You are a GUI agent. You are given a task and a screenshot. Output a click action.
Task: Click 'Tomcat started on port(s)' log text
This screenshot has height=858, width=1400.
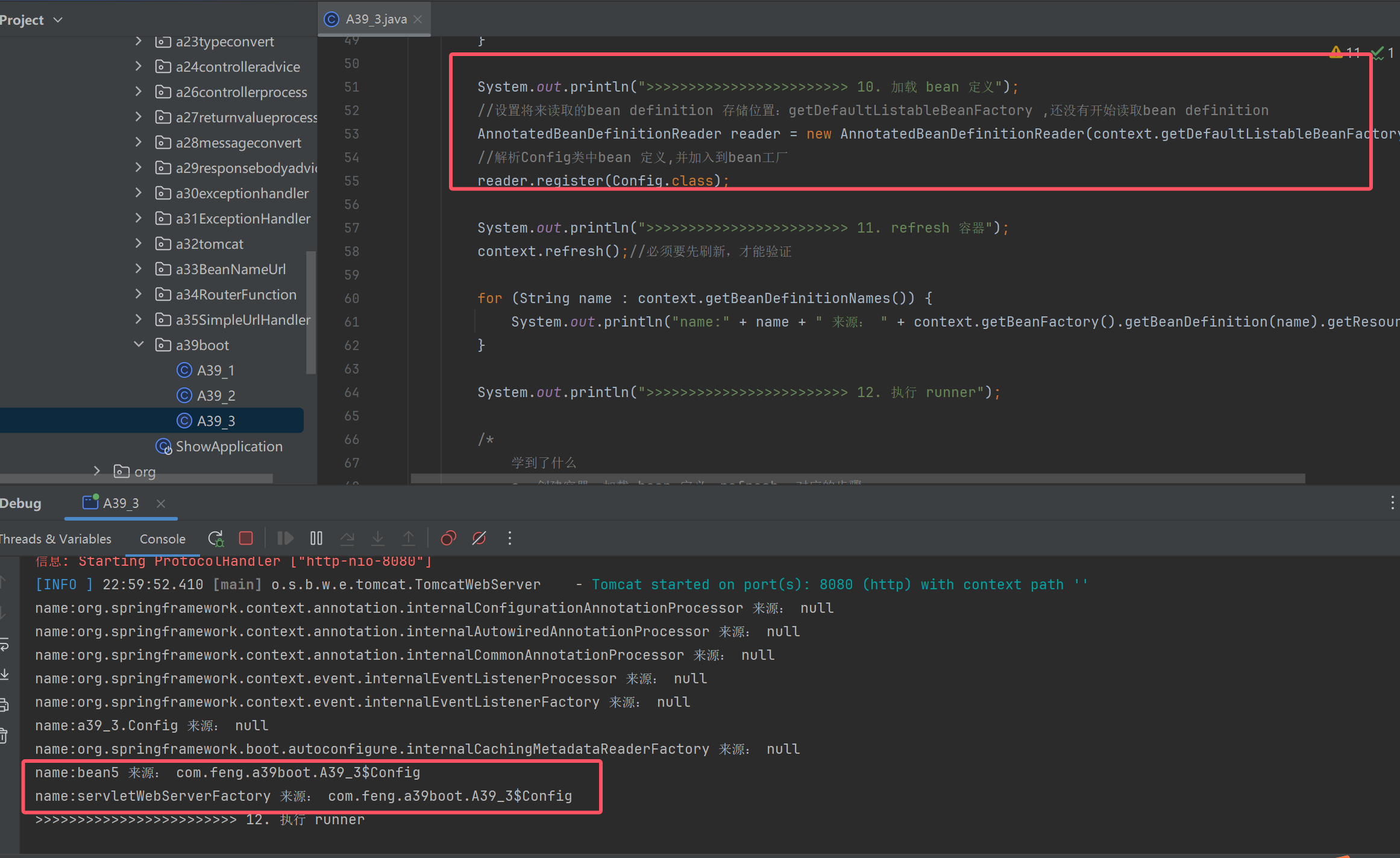tap(840, 584)
